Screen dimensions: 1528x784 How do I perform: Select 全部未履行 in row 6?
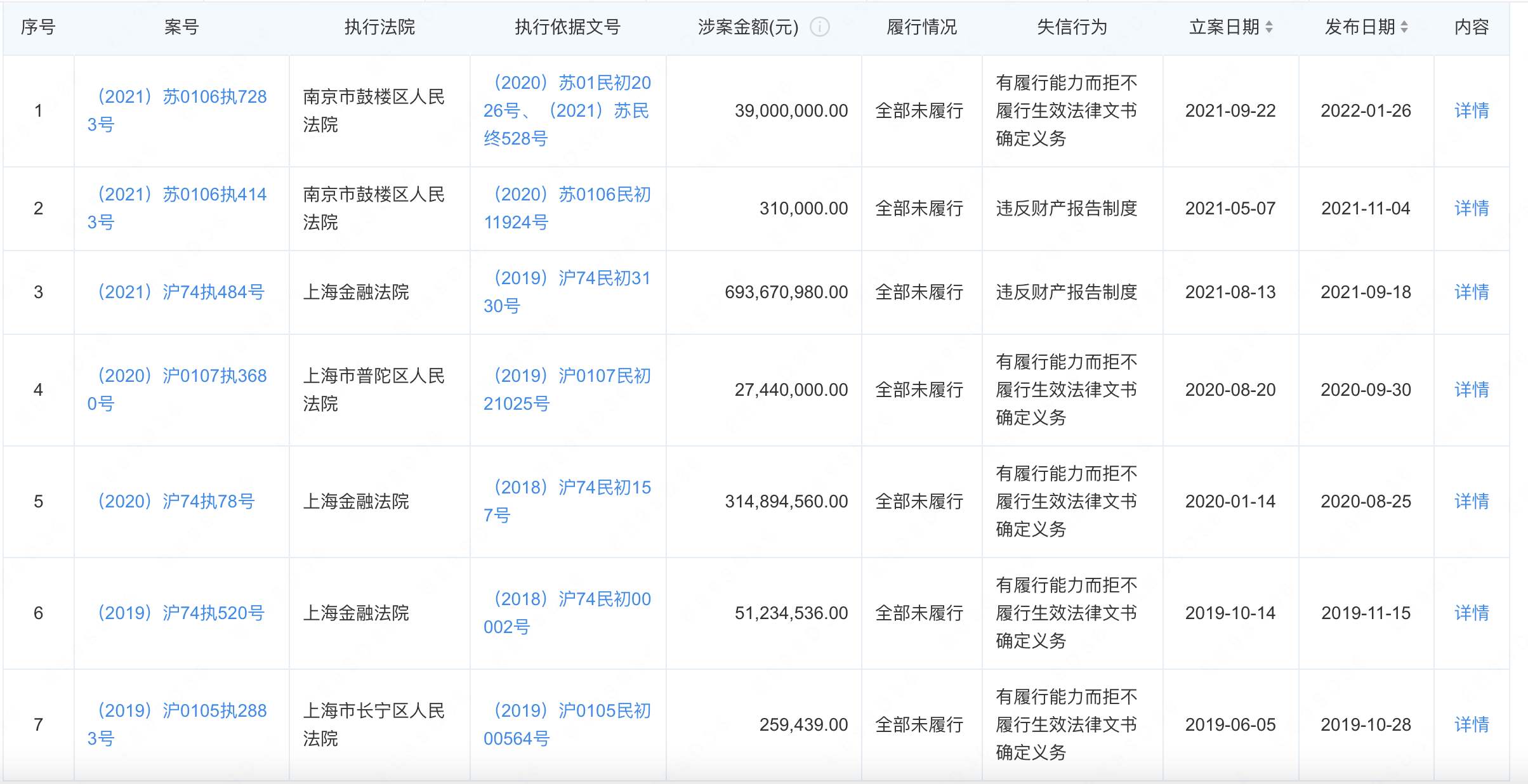(919, 613)
